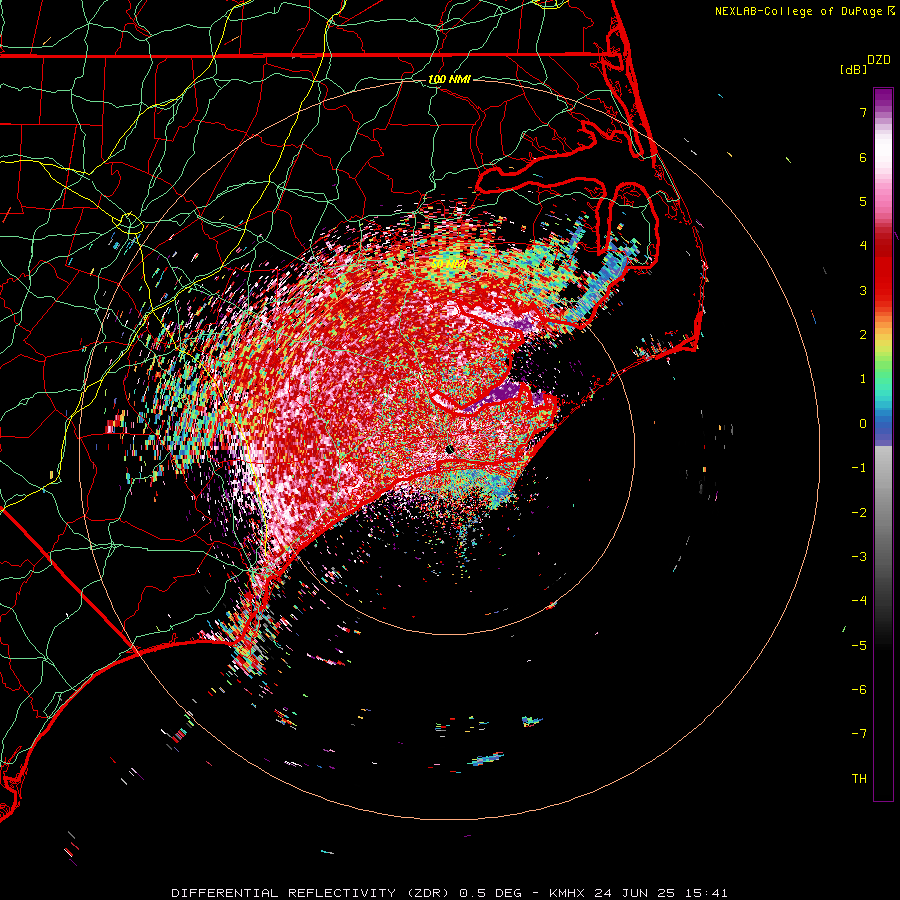Click the 50 NMI range ring label
This screenshot has height=900, width=900.
(x=449, y=264)
